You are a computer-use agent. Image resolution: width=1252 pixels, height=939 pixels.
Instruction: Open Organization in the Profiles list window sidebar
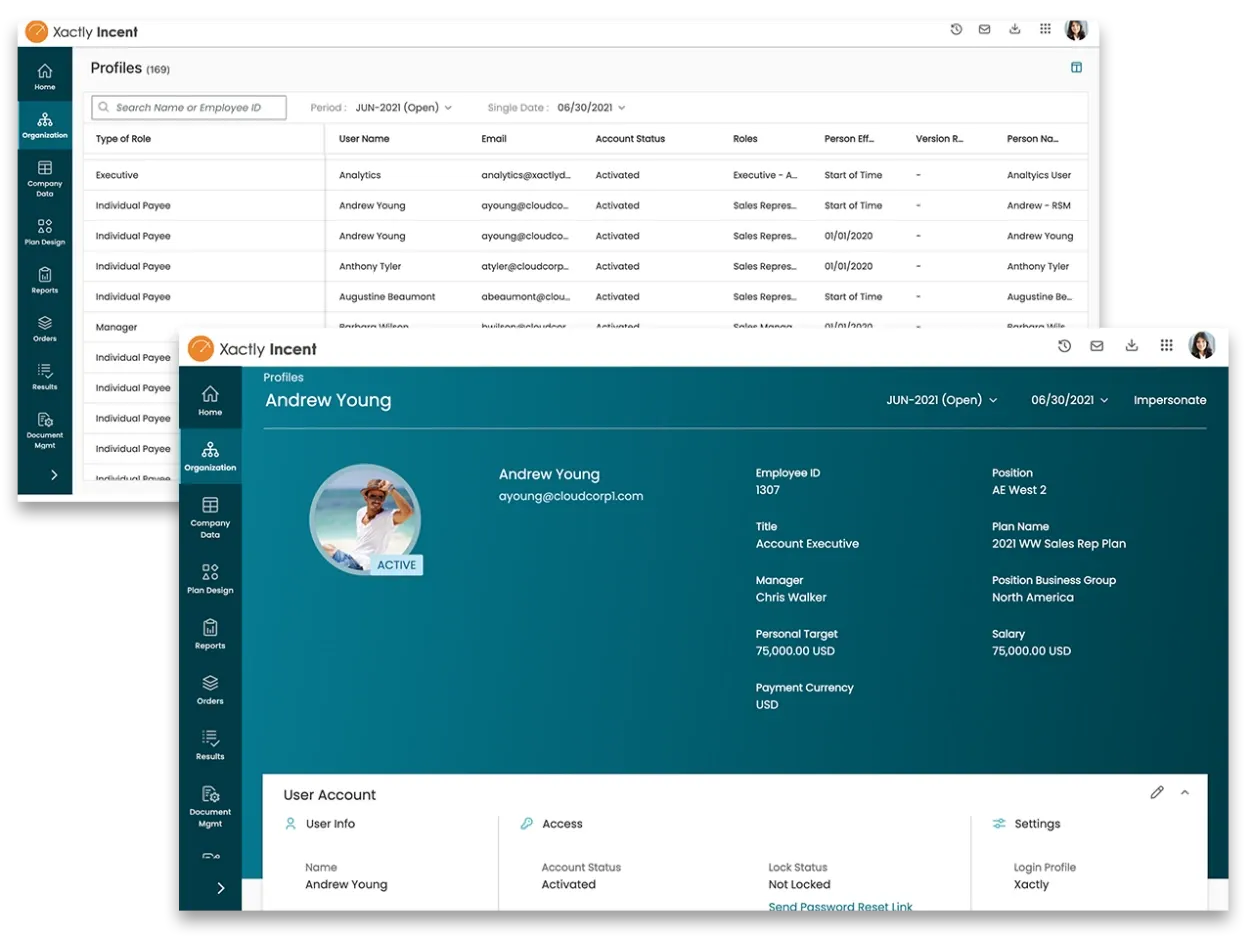click(45, 125)
